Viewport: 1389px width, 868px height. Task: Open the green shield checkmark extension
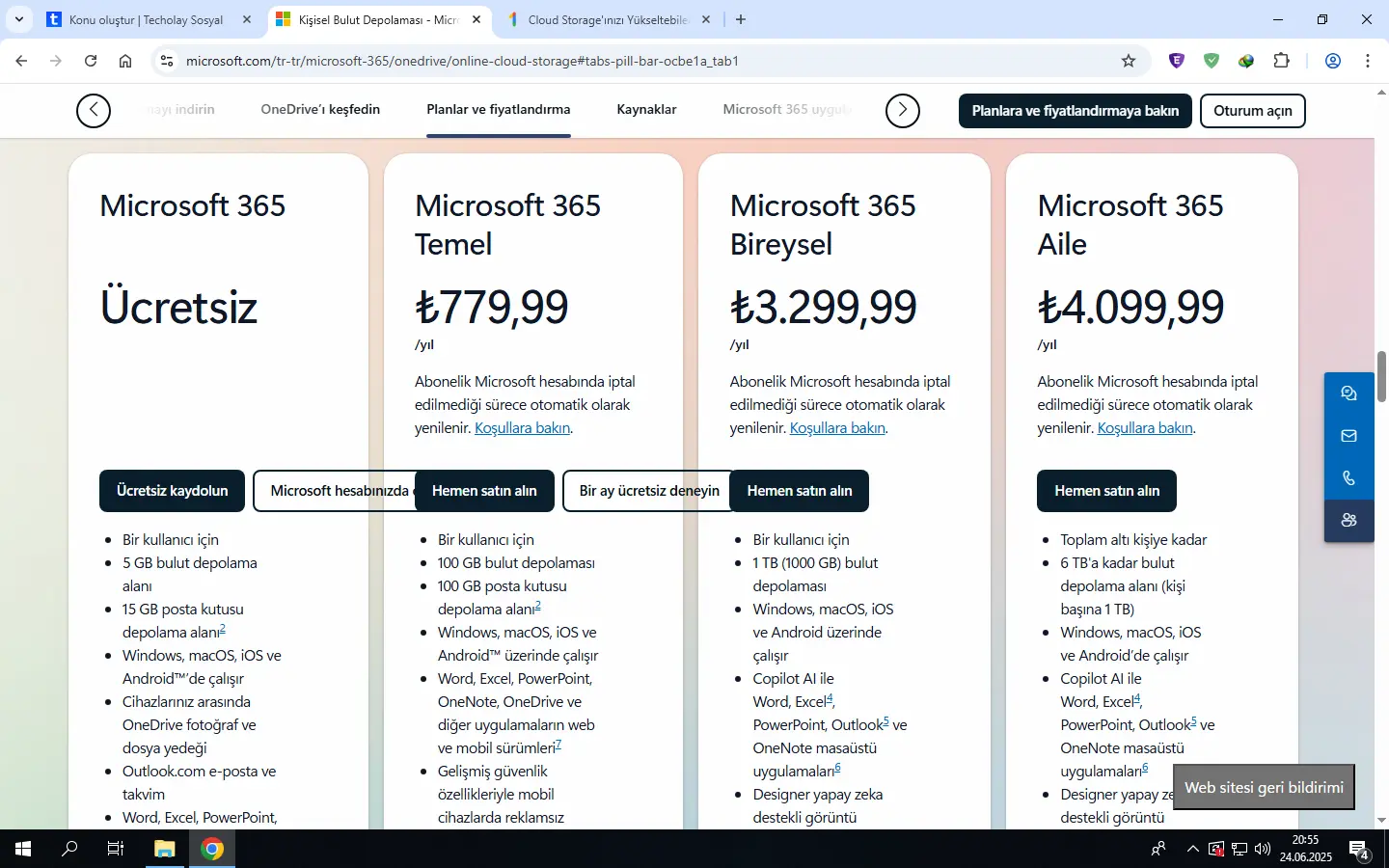pyautogui.click(x=1212, y=61)
